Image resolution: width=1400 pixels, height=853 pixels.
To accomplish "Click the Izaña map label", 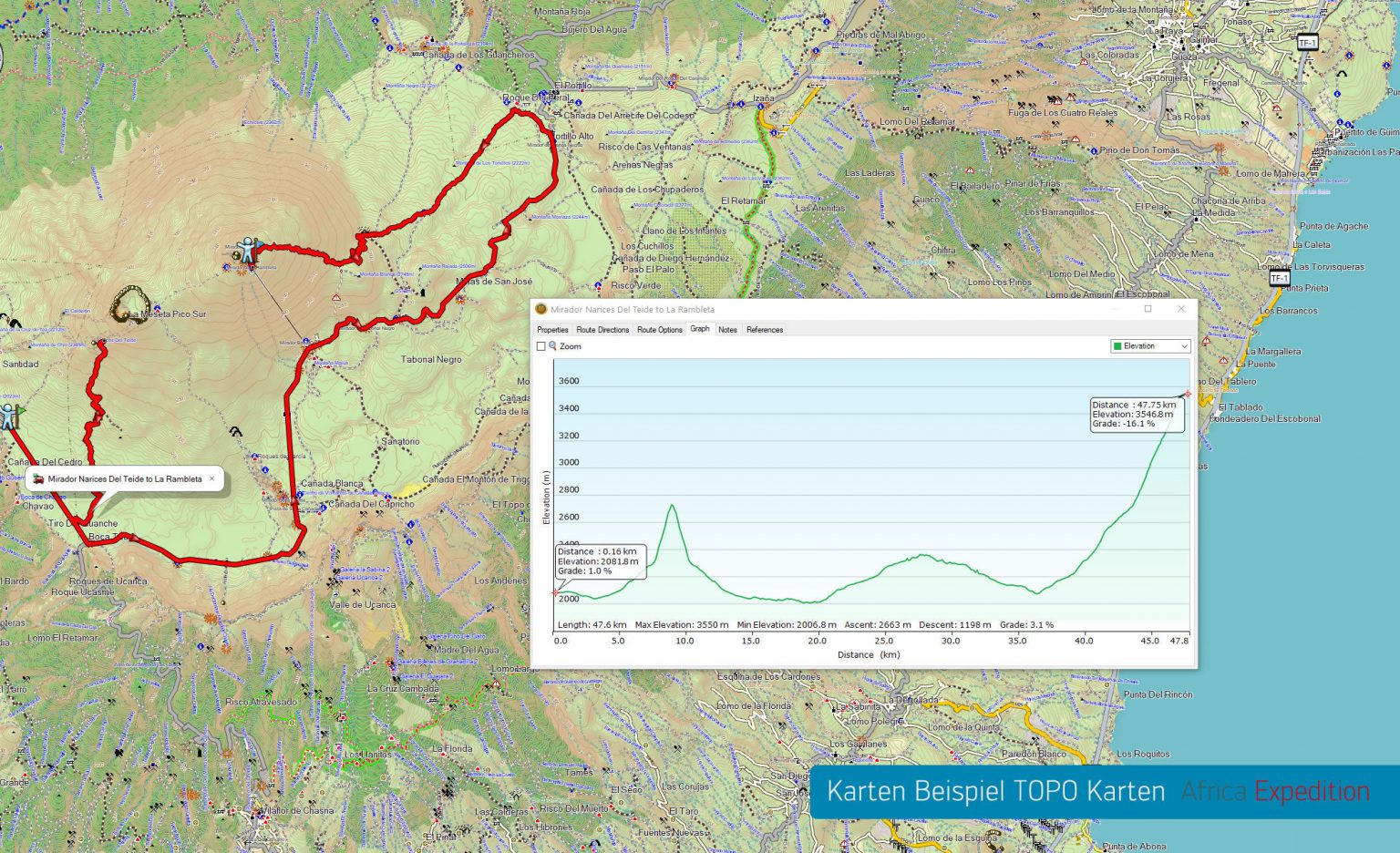I will tap(763, 98).
